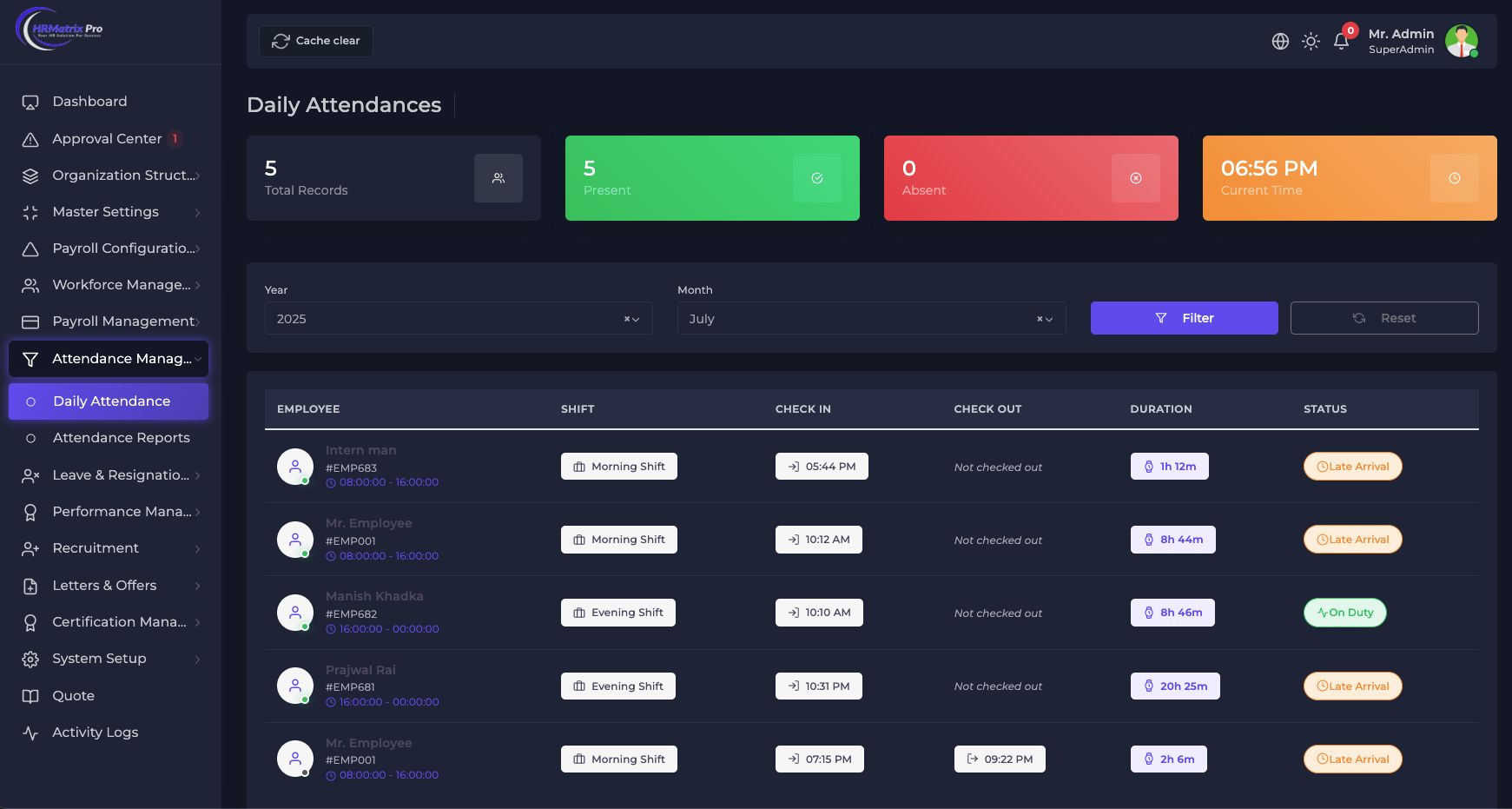Viewport: 1512px width, 809px height.
Task: Click Intern man employee avatar
Action: click(295, 467)
